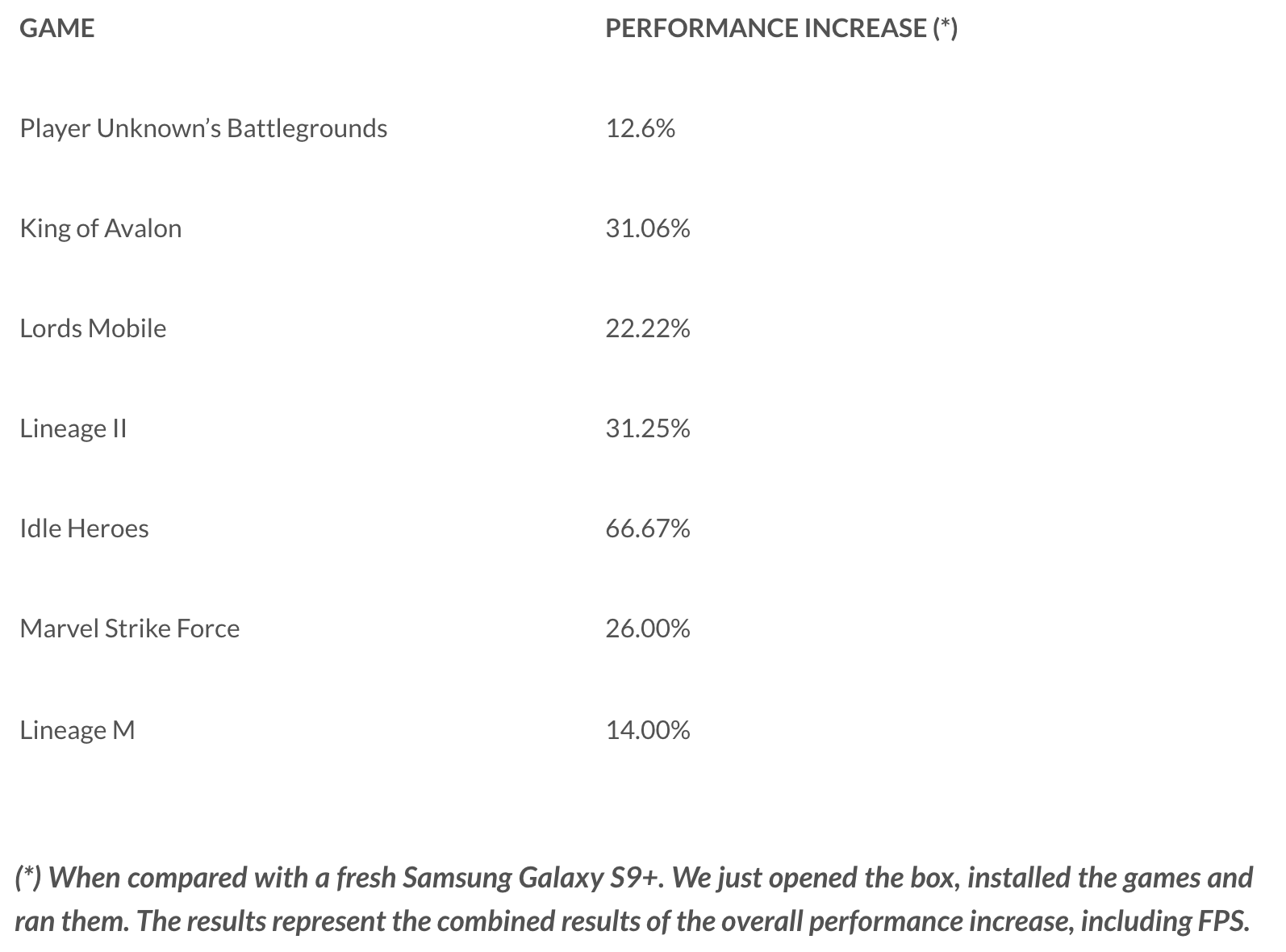Click the Marvel Strike Force game name
The width and height of the screenshot is (1286, 952).
click(x=130, y=628)
